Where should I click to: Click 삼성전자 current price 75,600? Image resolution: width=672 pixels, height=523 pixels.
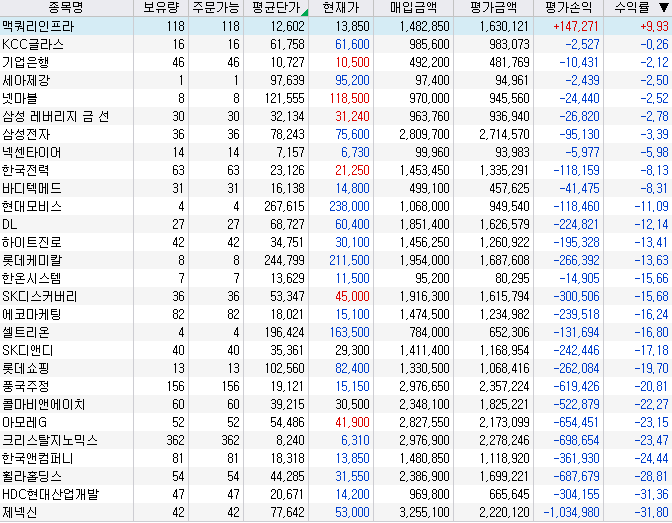[352, 134]
